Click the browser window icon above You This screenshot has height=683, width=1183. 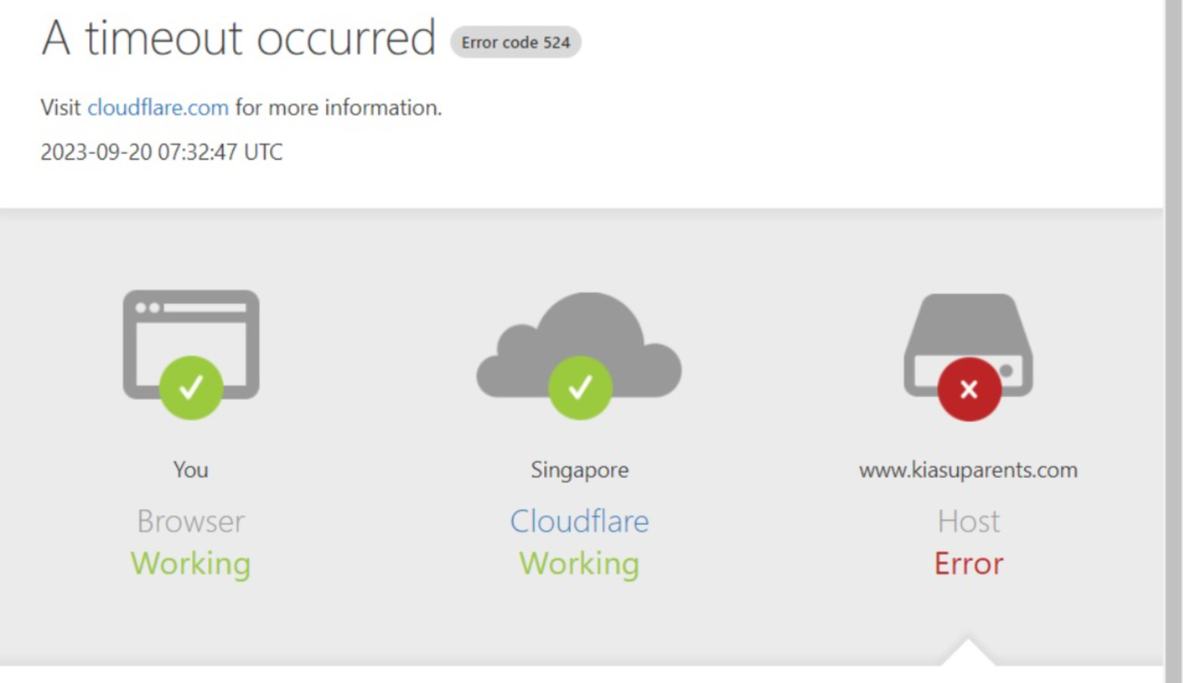point(191,354)
